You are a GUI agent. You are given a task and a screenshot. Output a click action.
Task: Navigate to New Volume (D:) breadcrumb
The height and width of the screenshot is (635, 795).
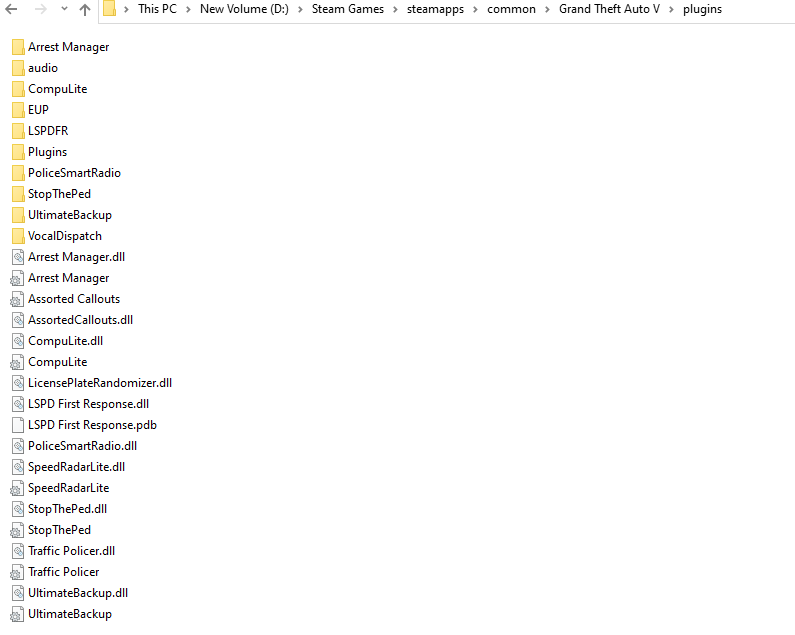[x=244, y=9]
